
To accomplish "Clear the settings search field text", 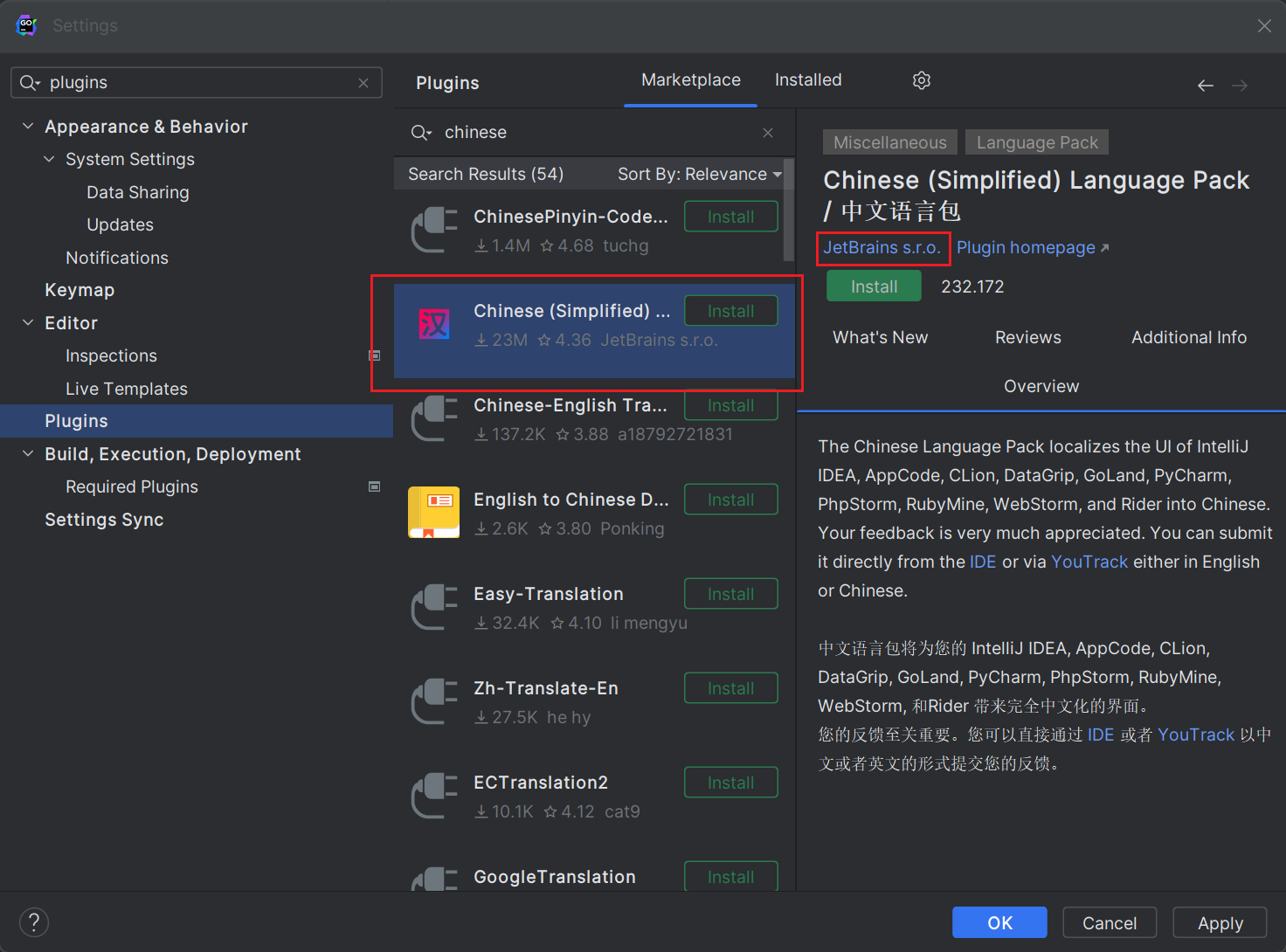I will 363,83.
